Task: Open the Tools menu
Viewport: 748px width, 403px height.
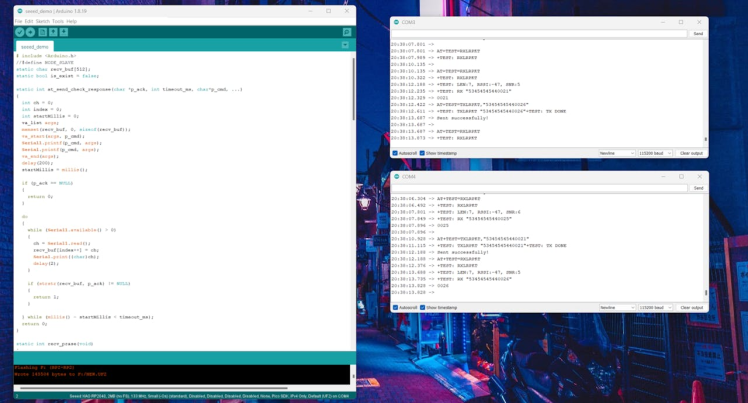Action: coord(58,21)
